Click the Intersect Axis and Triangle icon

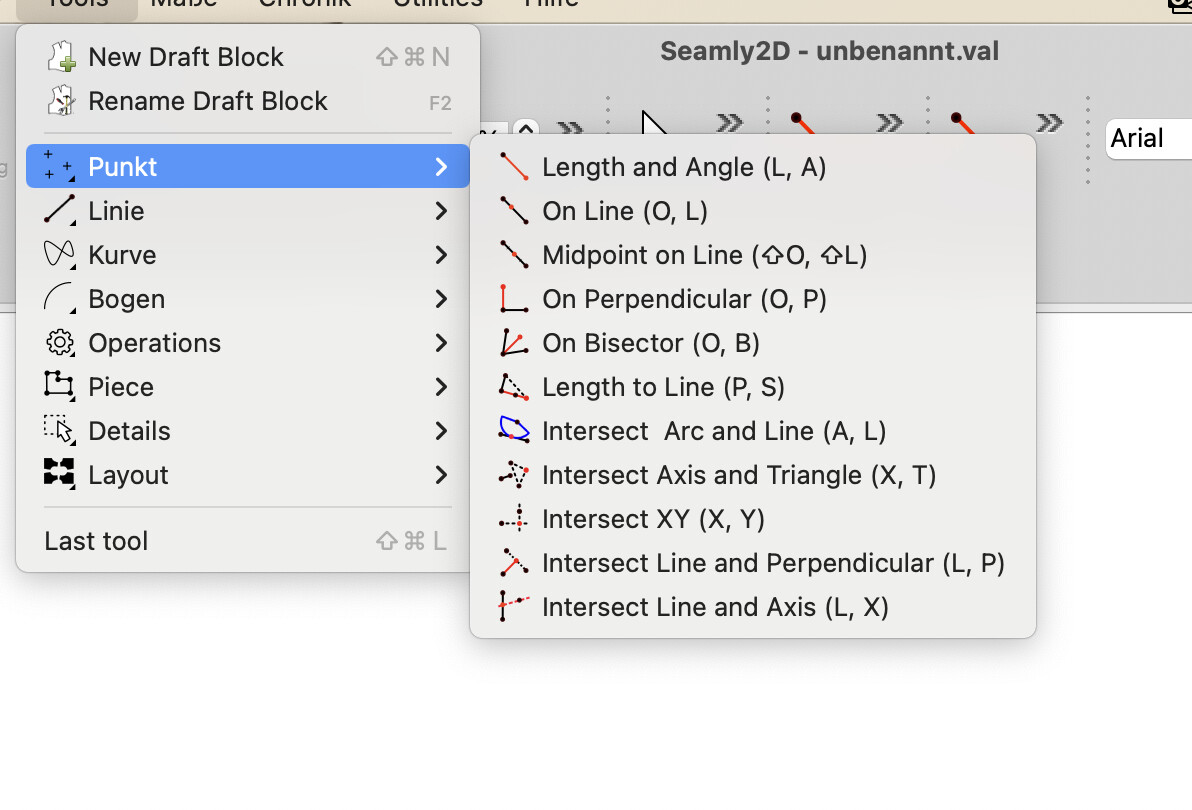point(514,475)
